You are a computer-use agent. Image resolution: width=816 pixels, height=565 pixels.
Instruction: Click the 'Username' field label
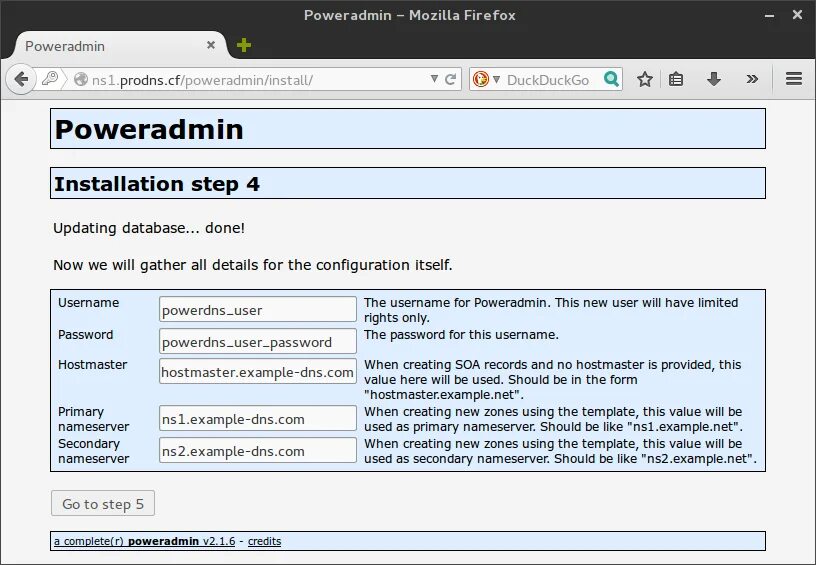coord(88,303)
